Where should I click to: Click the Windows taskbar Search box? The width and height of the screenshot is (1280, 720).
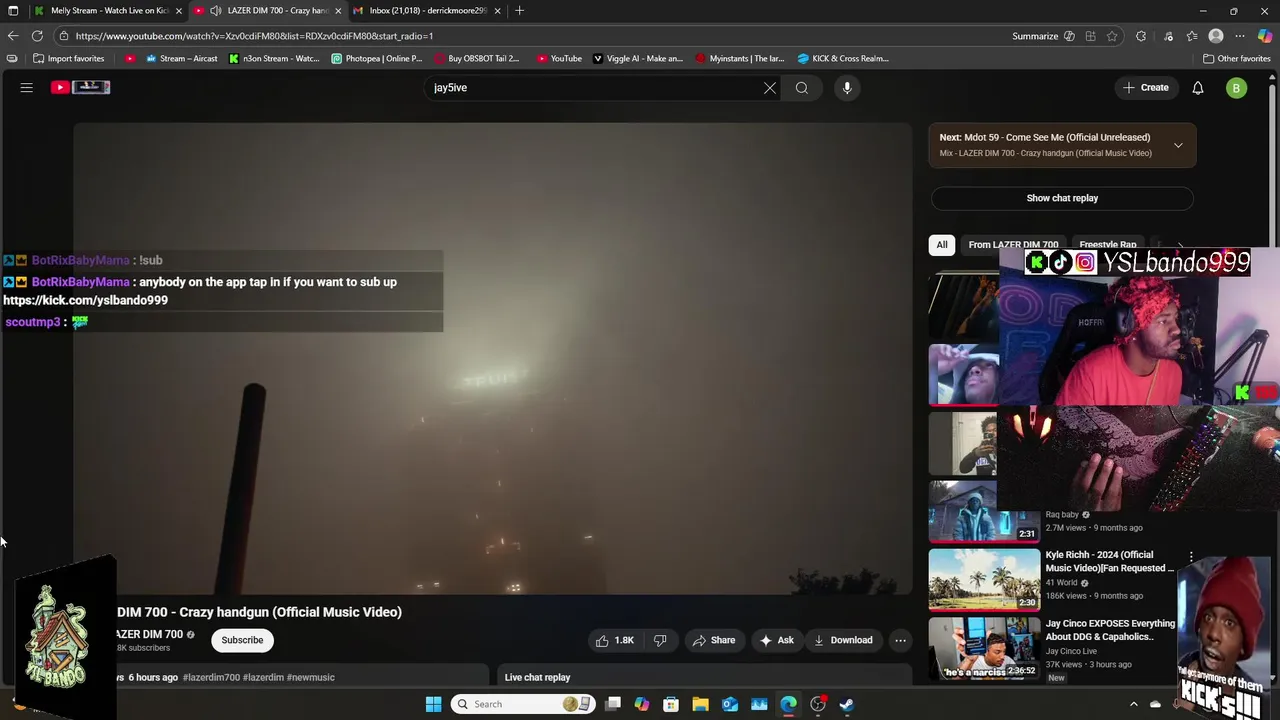point(522,704)
